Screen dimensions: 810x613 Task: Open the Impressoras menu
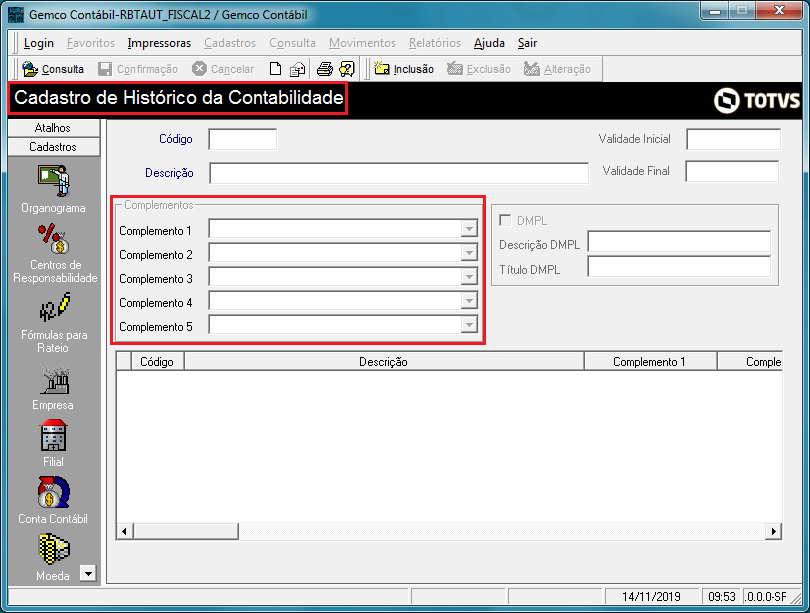pyautogui.click(x=159, y=43)
